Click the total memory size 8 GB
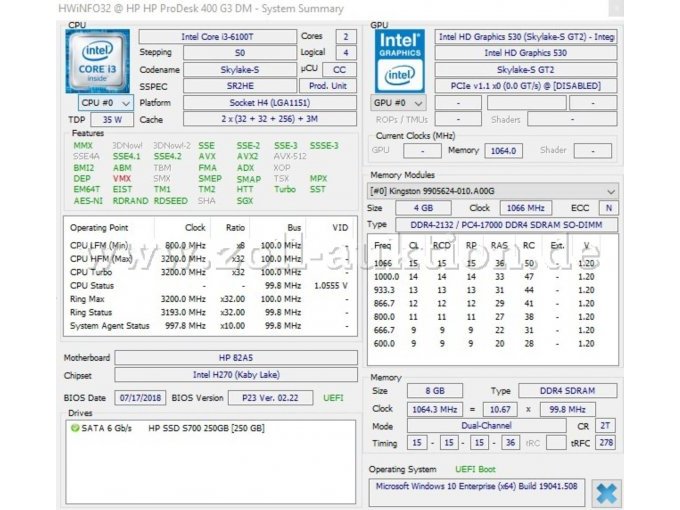The width and height of the screenshot is (680, 510). pyautogui.click(x=435, y=391)
